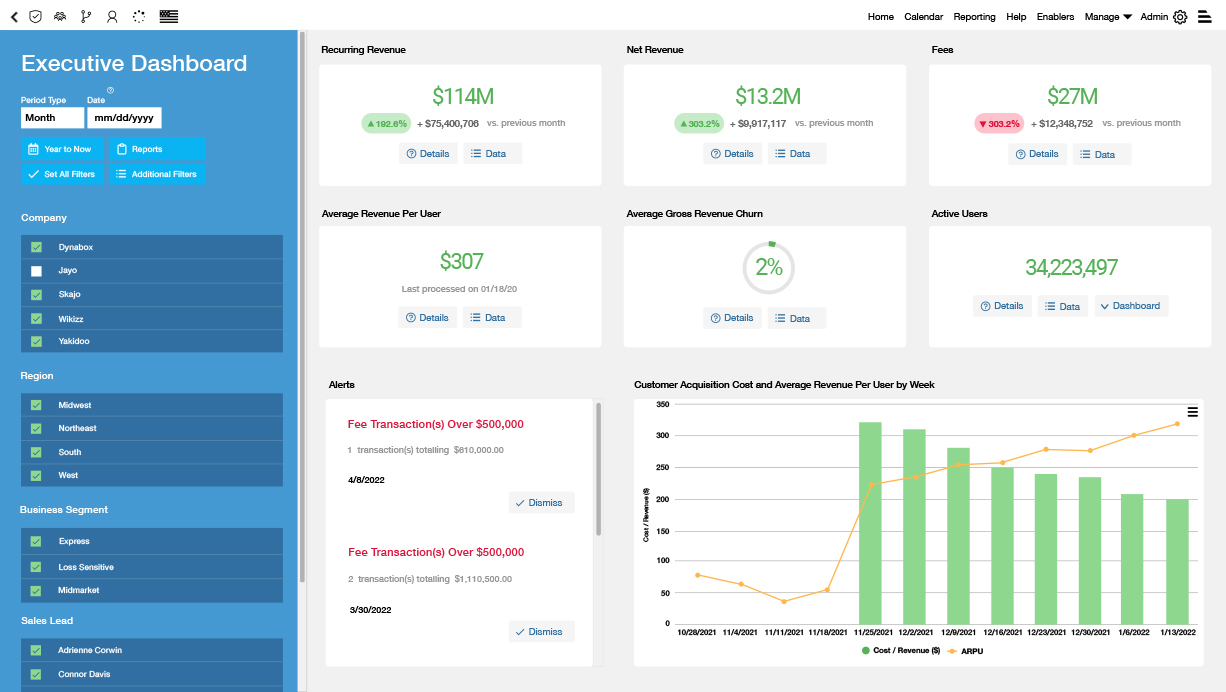This screenshot has width=1226, height=692.
Task: Click the Year to Now button
Action: tap(62, 149)
